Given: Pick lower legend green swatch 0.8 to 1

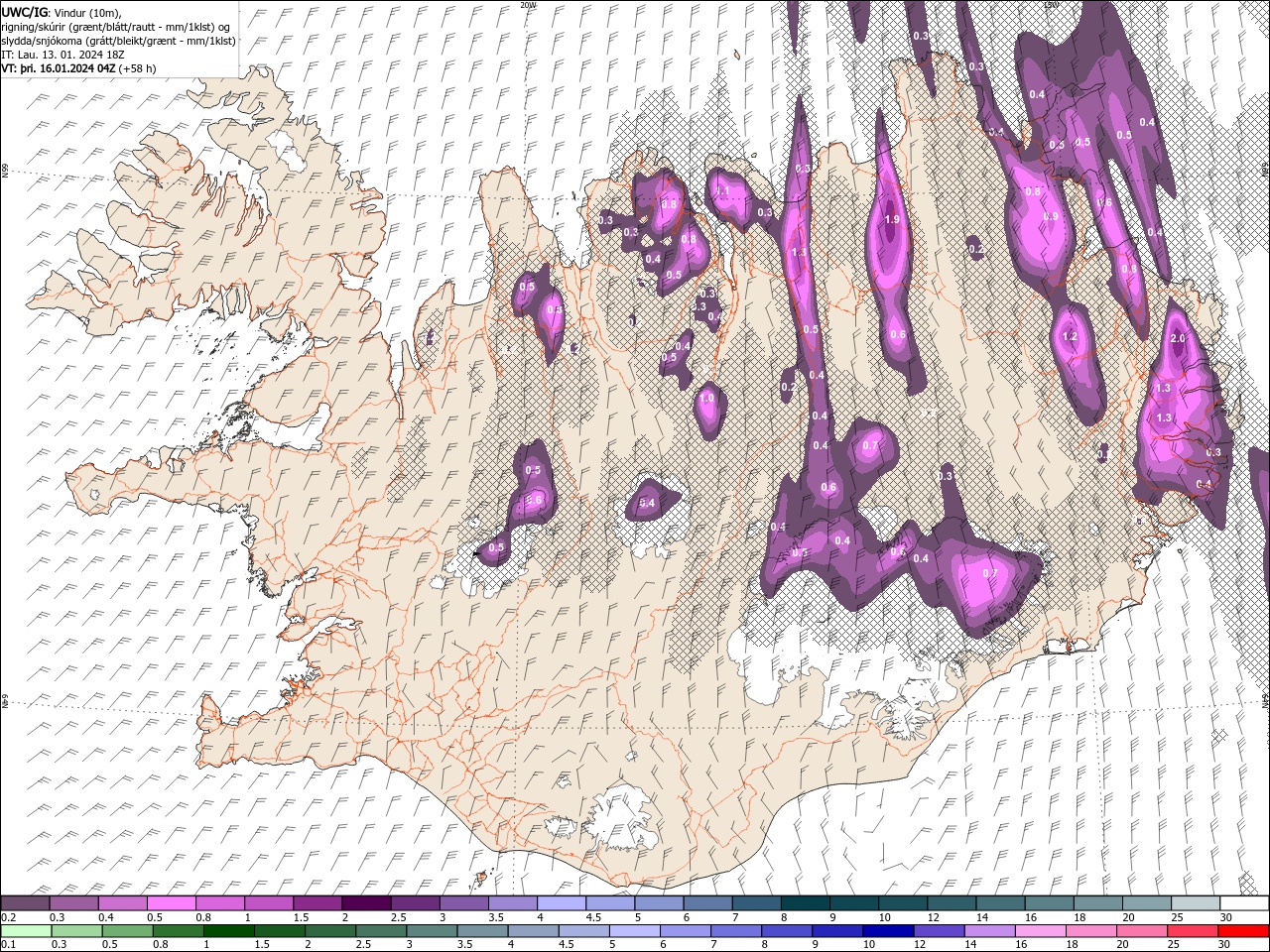Looking at the screenshot, I should tap(179, 931).
